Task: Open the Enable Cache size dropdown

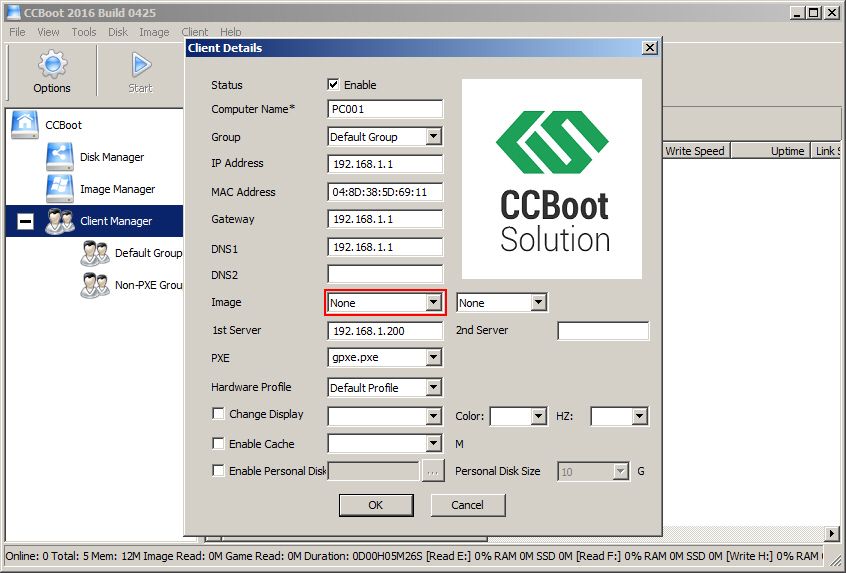Action: coord(434,444)
